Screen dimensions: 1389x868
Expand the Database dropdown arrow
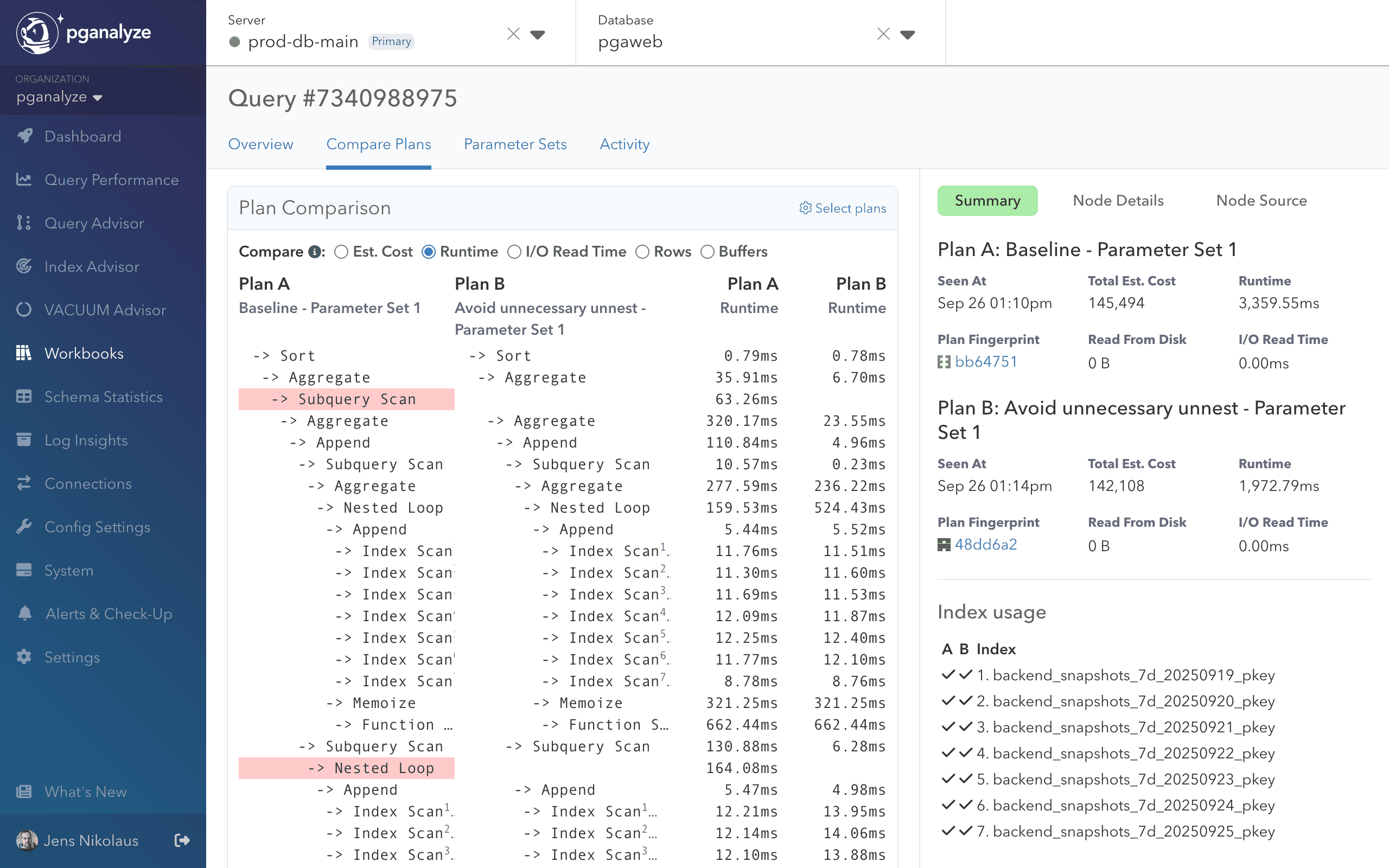(x=907, y=34)
